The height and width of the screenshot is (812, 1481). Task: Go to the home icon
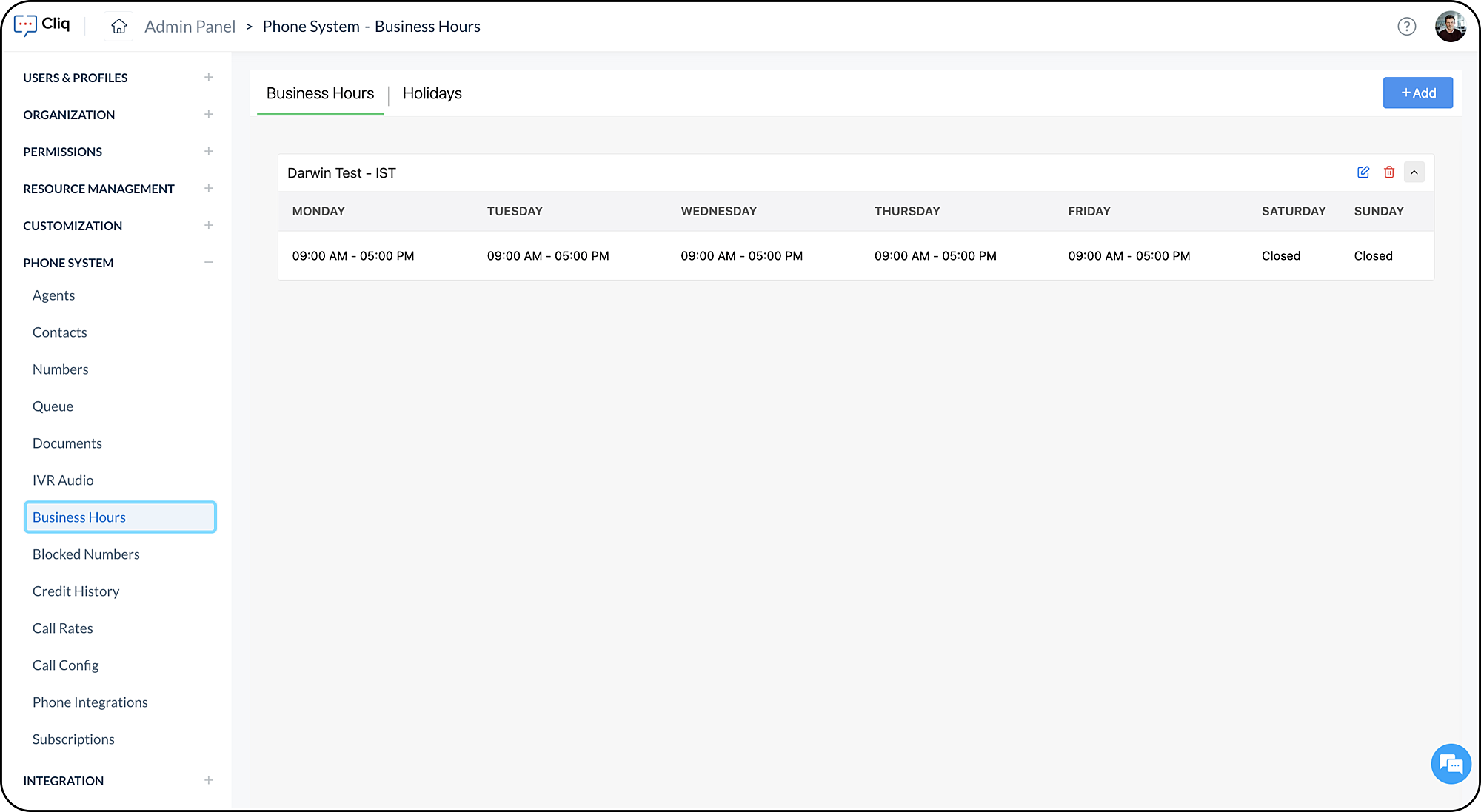coord(118,27)
